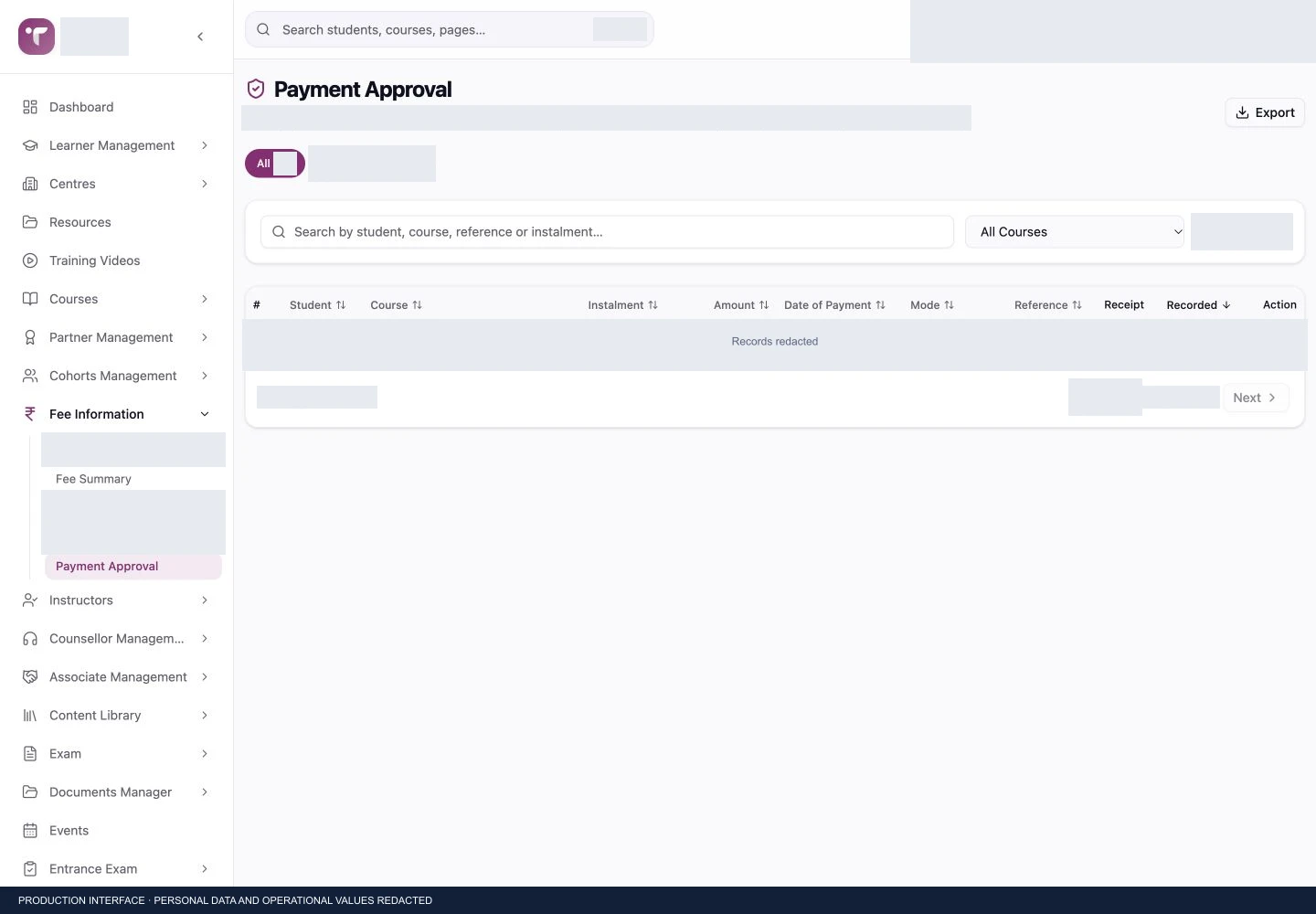1316x914 pixels.
Task: Sort table by Reference column
Action: (x=1048, y=305)
